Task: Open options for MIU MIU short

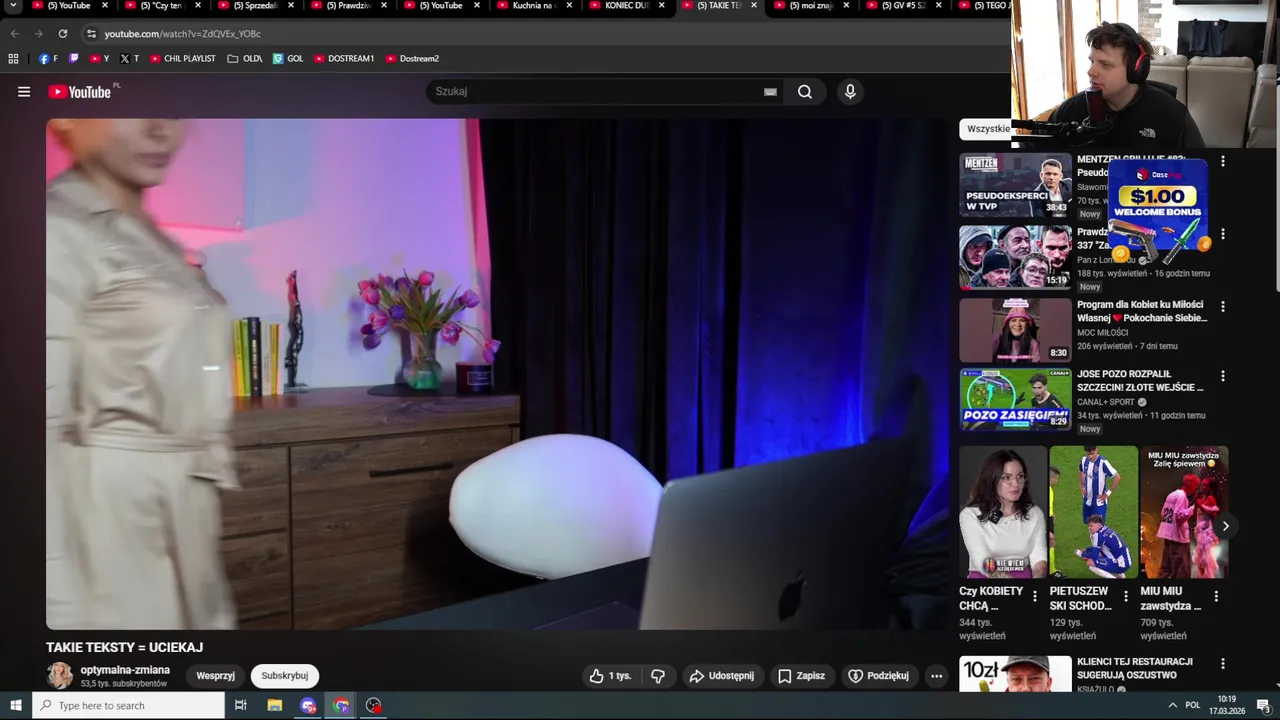Action: pos(1216,596)
